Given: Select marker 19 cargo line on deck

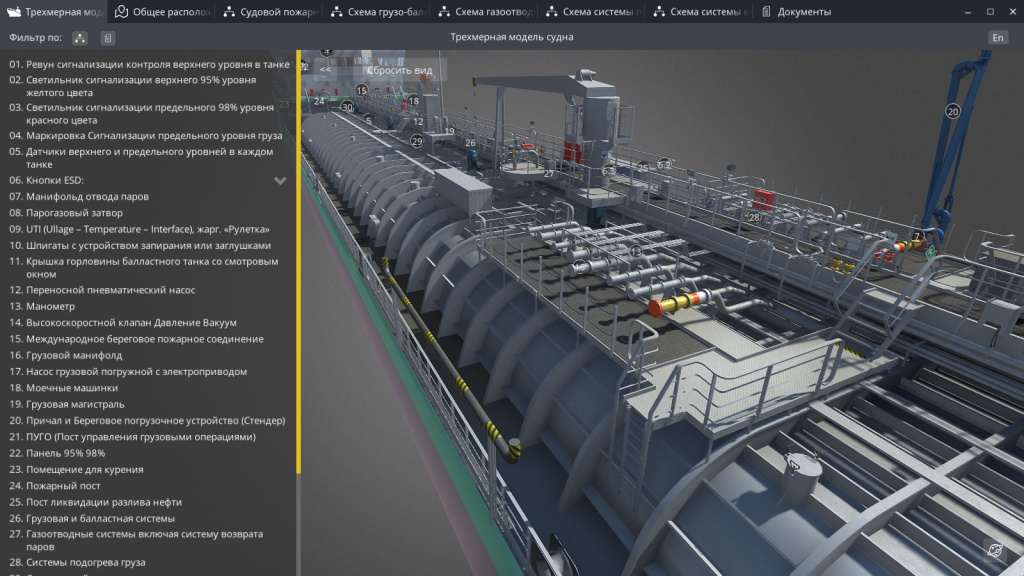Looking at the screenshot, I should pos(449,131).
